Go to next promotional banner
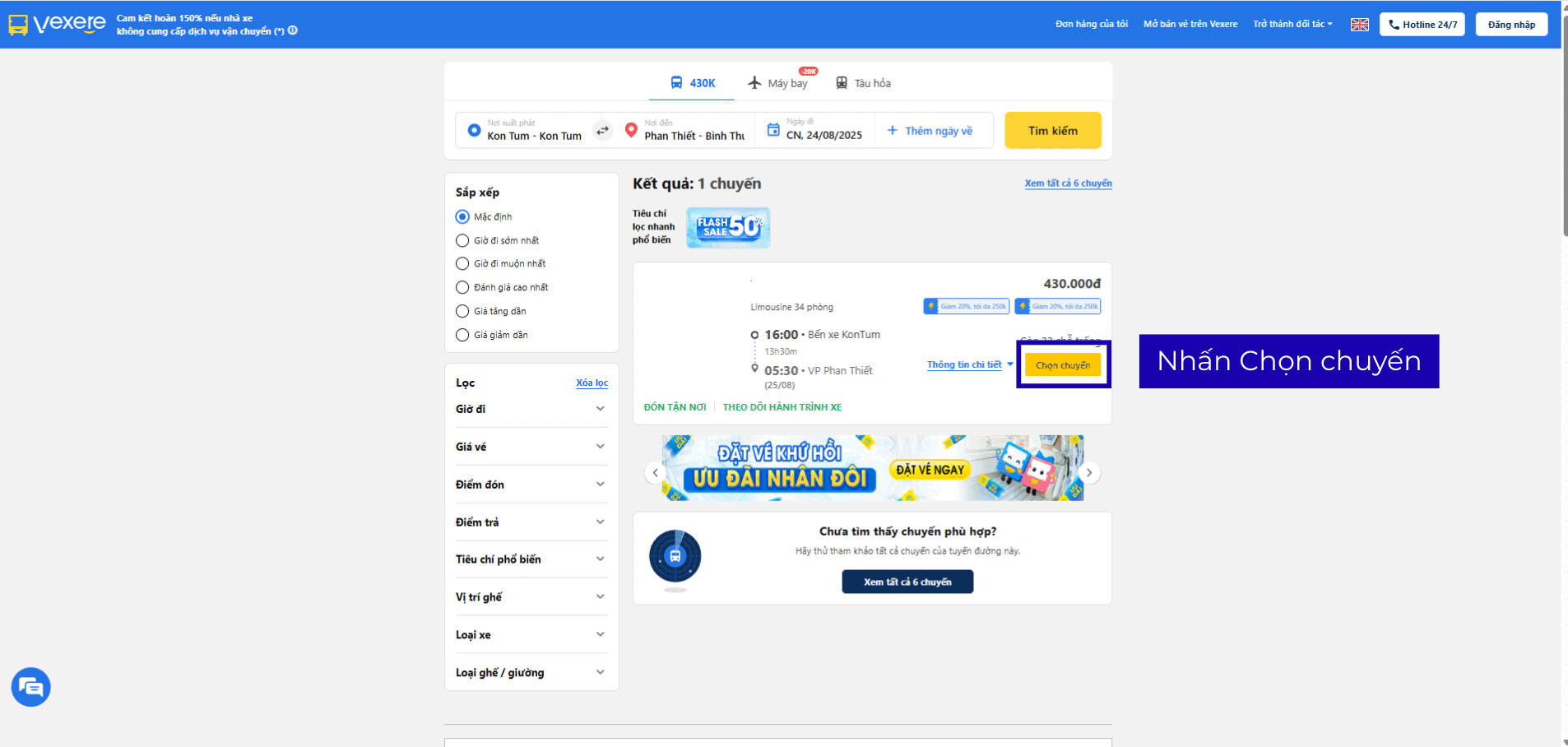Image resolution: width=1568 pixels, height=747 pixels. 1088,472
